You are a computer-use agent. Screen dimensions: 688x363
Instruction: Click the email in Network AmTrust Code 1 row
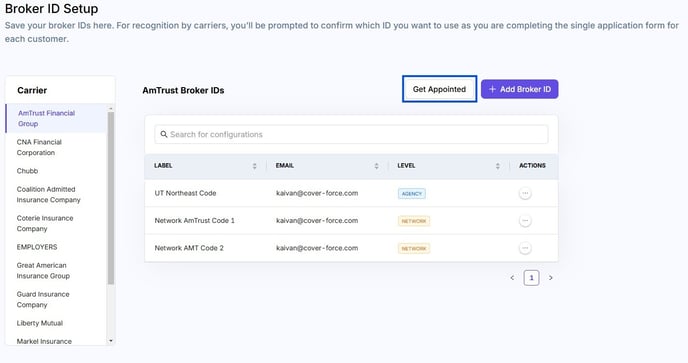(317, 221)
